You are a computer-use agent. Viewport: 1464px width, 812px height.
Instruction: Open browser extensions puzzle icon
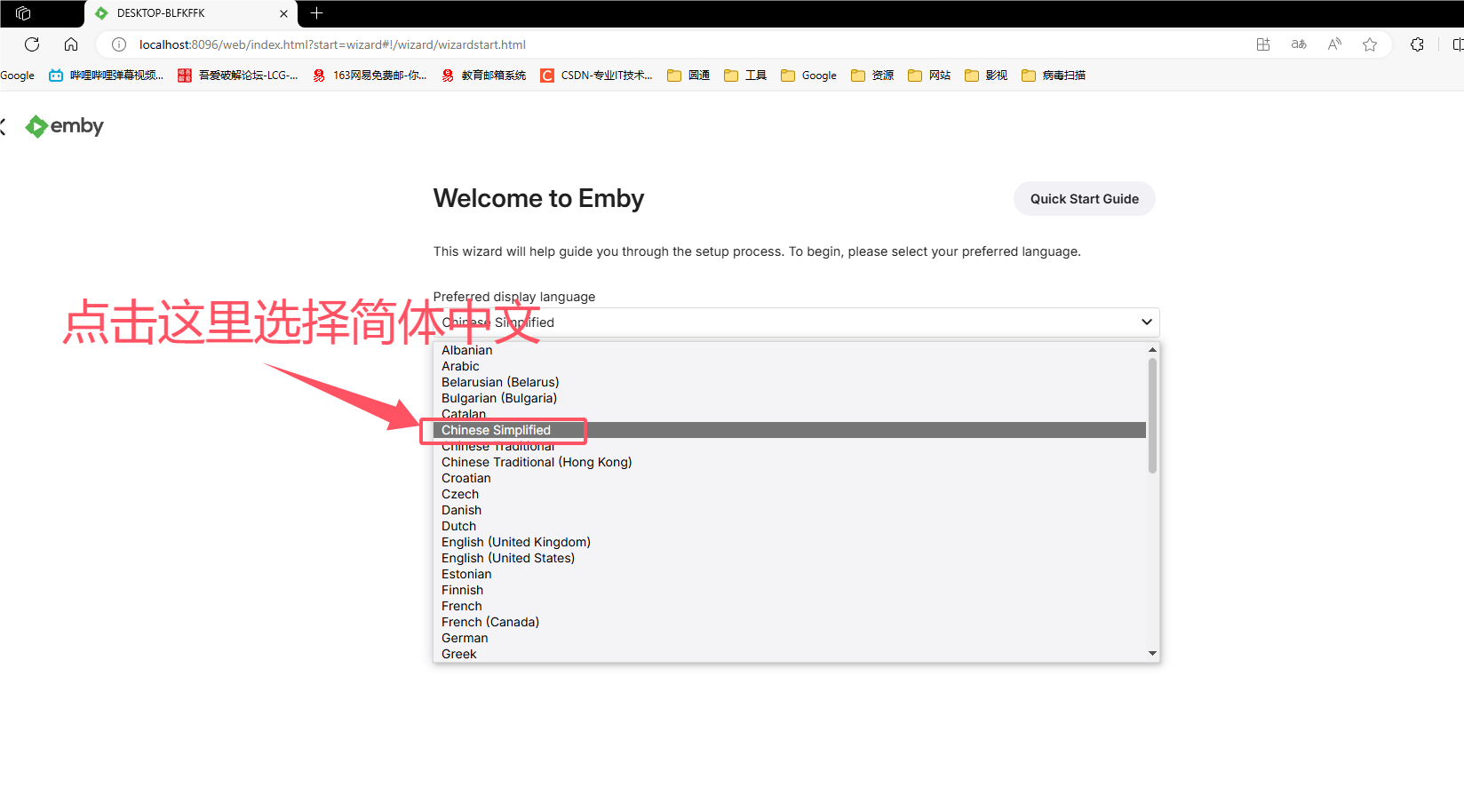(x=1417, y=44)
